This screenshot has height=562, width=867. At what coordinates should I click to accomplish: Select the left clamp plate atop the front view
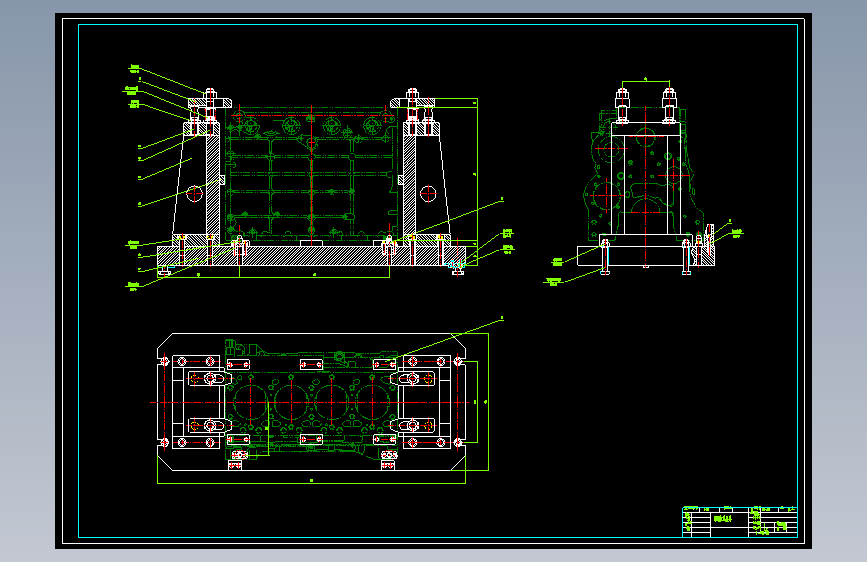(x=210, y=103)
